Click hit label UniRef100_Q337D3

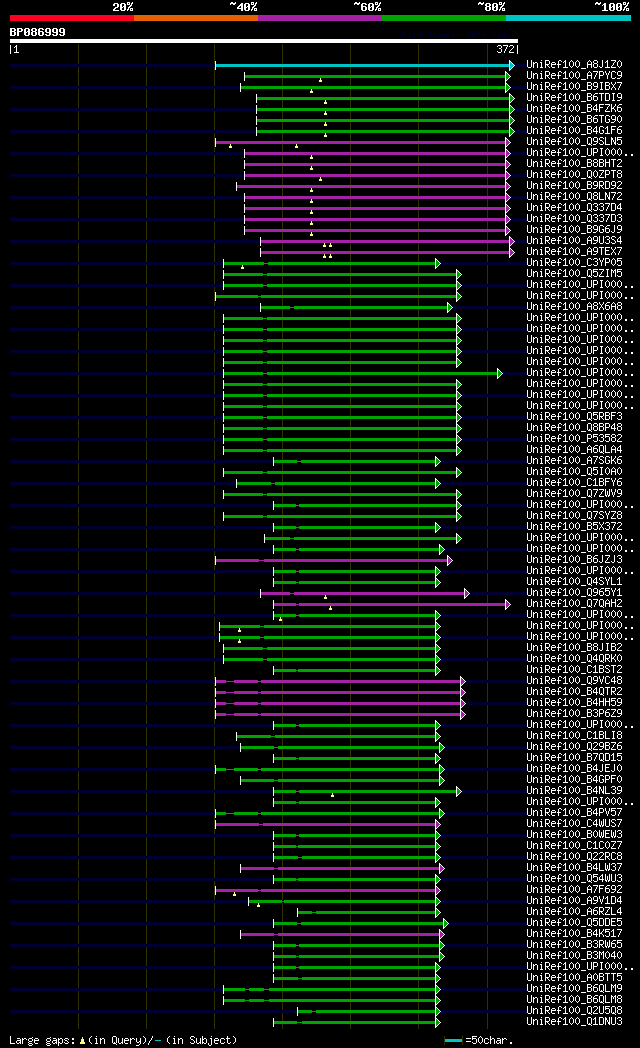coord(574,219)
